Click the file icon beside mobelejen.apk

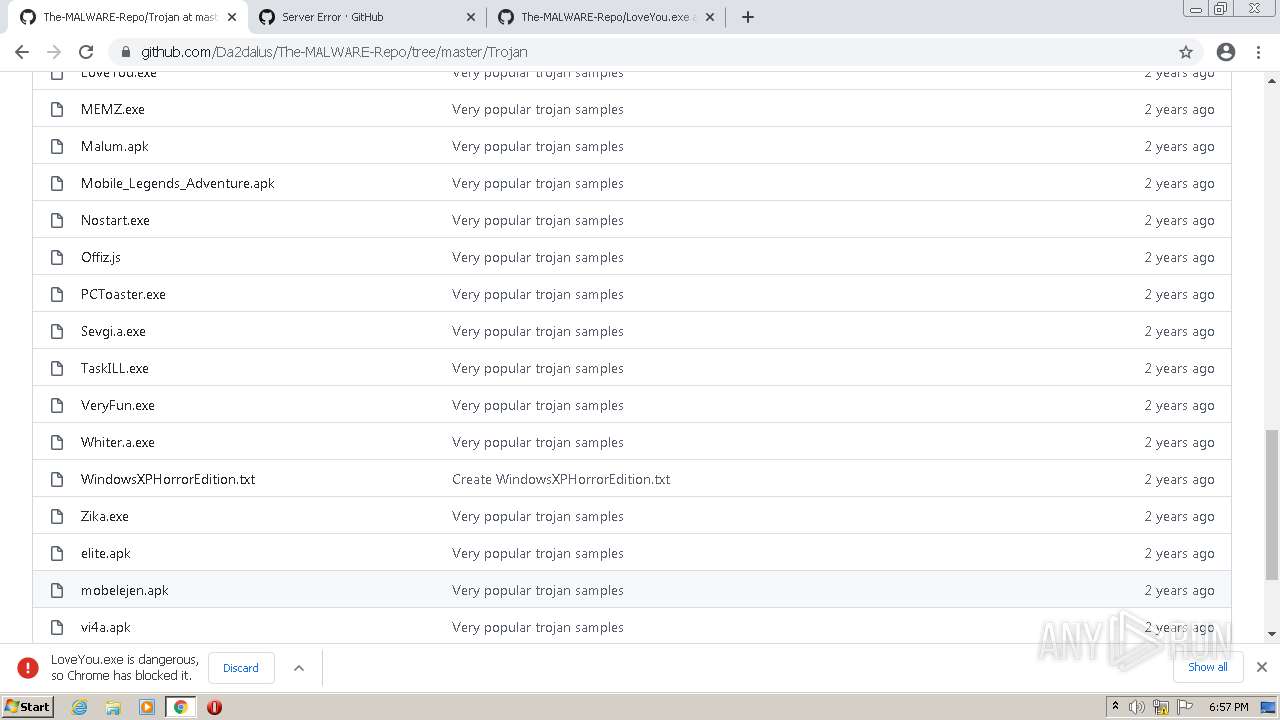(57, 590)
